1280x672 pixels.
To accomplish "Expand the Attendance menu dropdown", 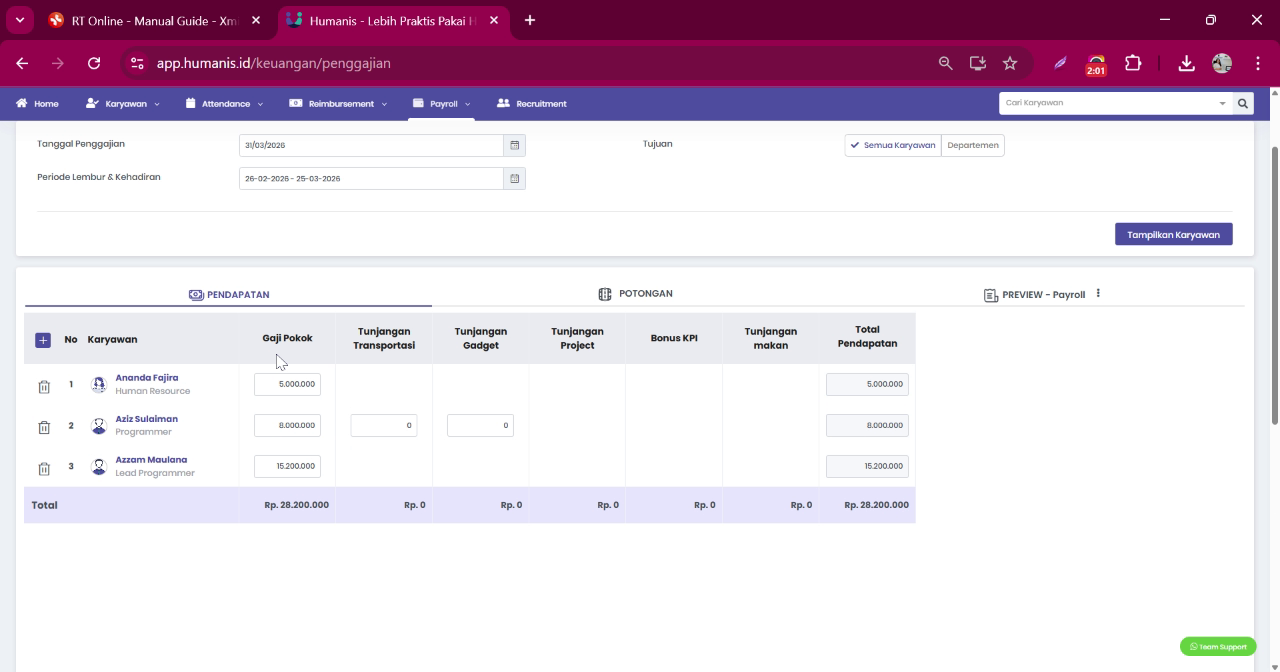I will 225,104.
